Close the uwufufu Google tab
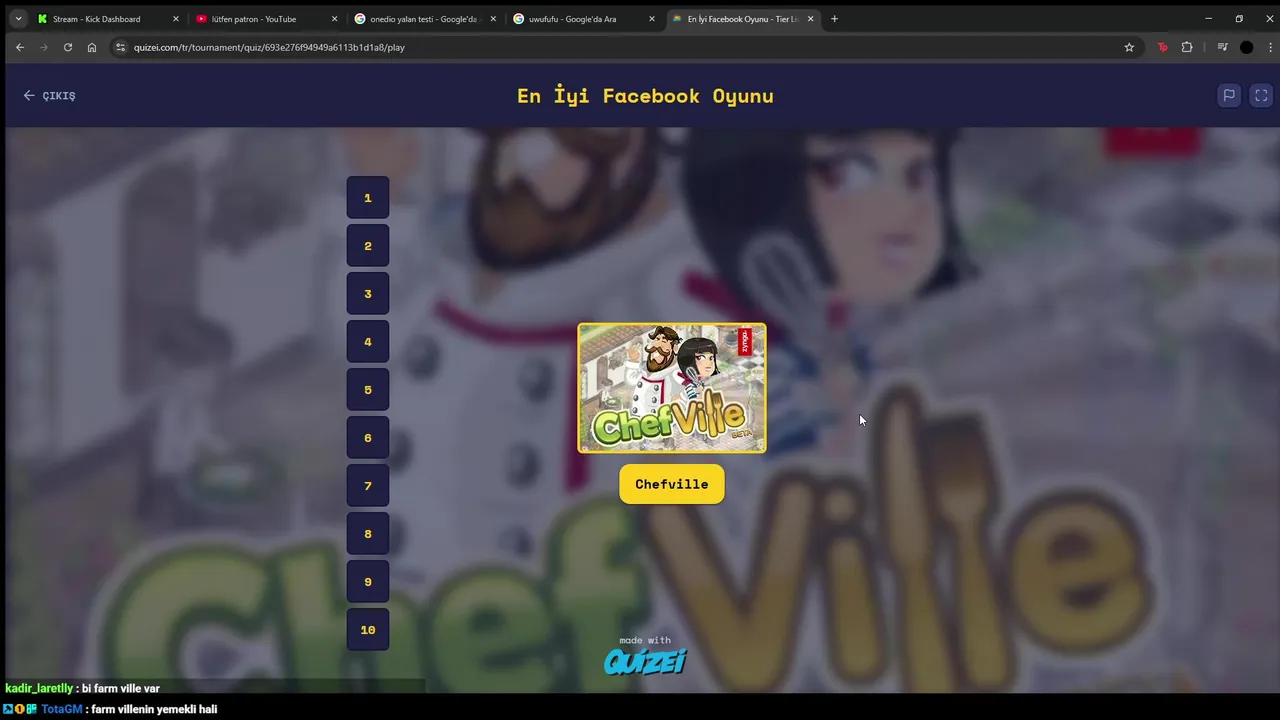1280x720 pixels. [652, 19]
